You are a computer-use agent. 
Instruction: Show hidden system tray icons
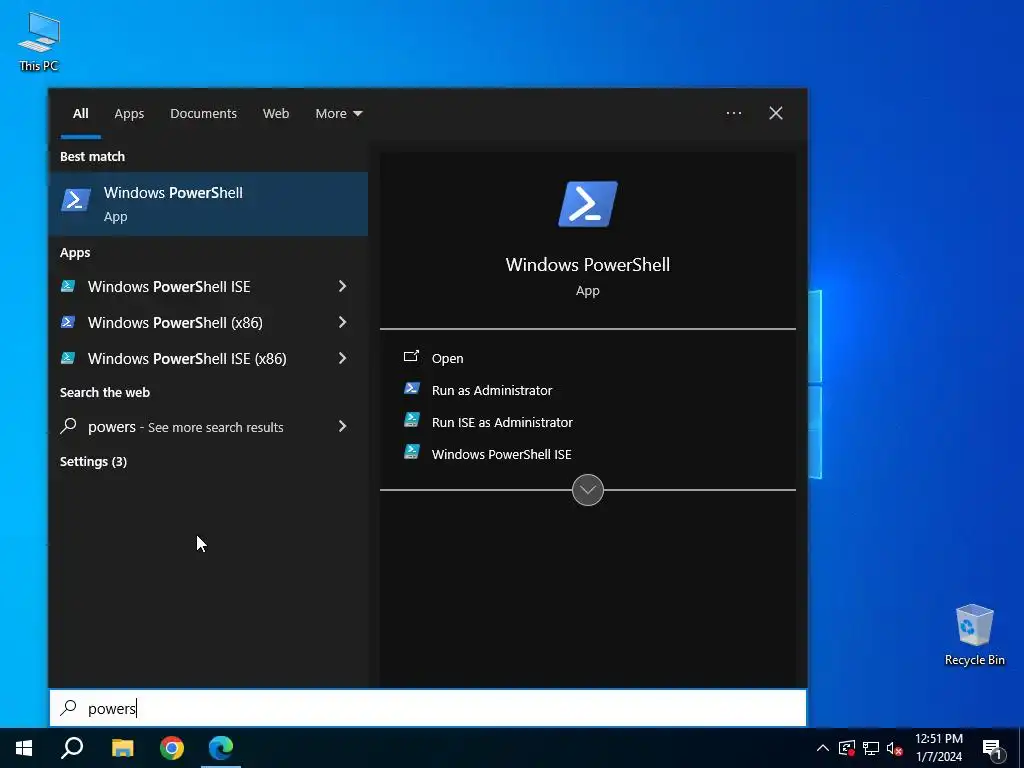[823, 748]
